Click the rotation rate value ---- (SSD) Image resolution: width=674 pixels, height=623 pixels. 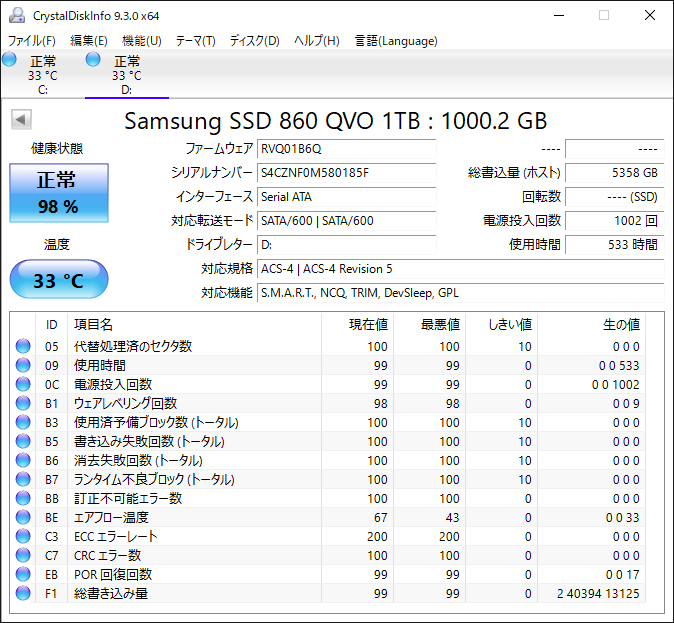tap(615, 197)
